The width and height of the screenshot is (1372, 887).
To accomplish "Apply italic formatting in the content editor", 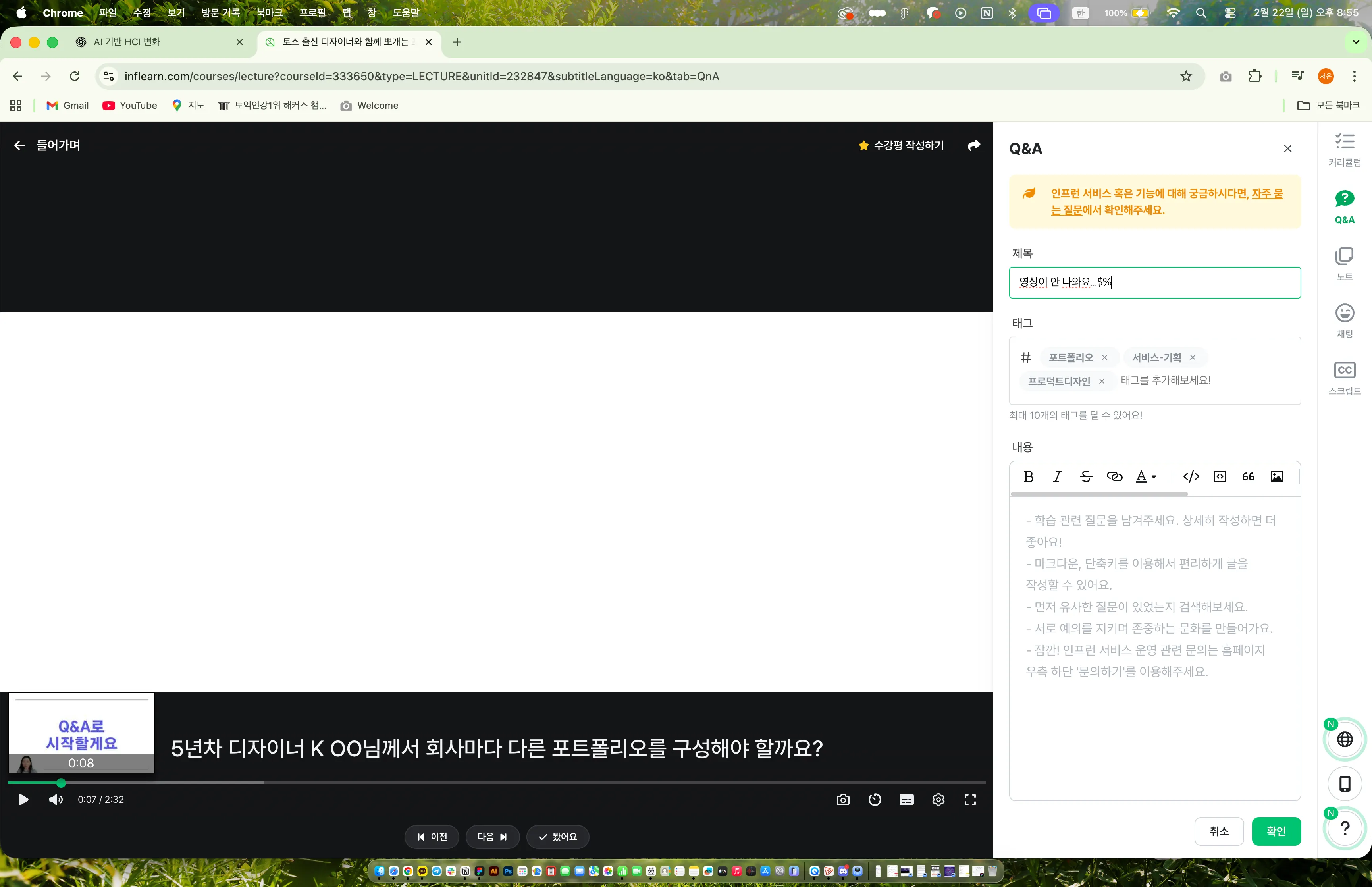I will [1057, 476].
